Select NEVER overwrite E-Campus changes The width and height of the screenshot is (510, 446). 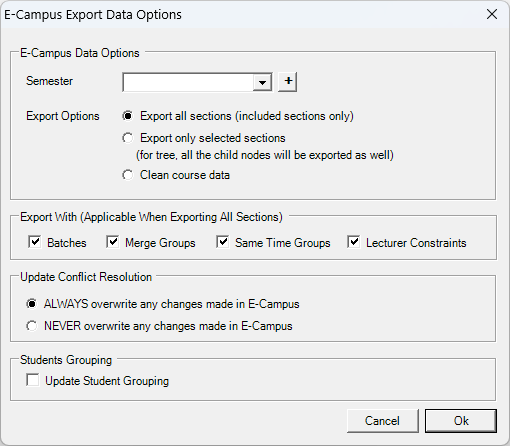(x=32, y=326)
